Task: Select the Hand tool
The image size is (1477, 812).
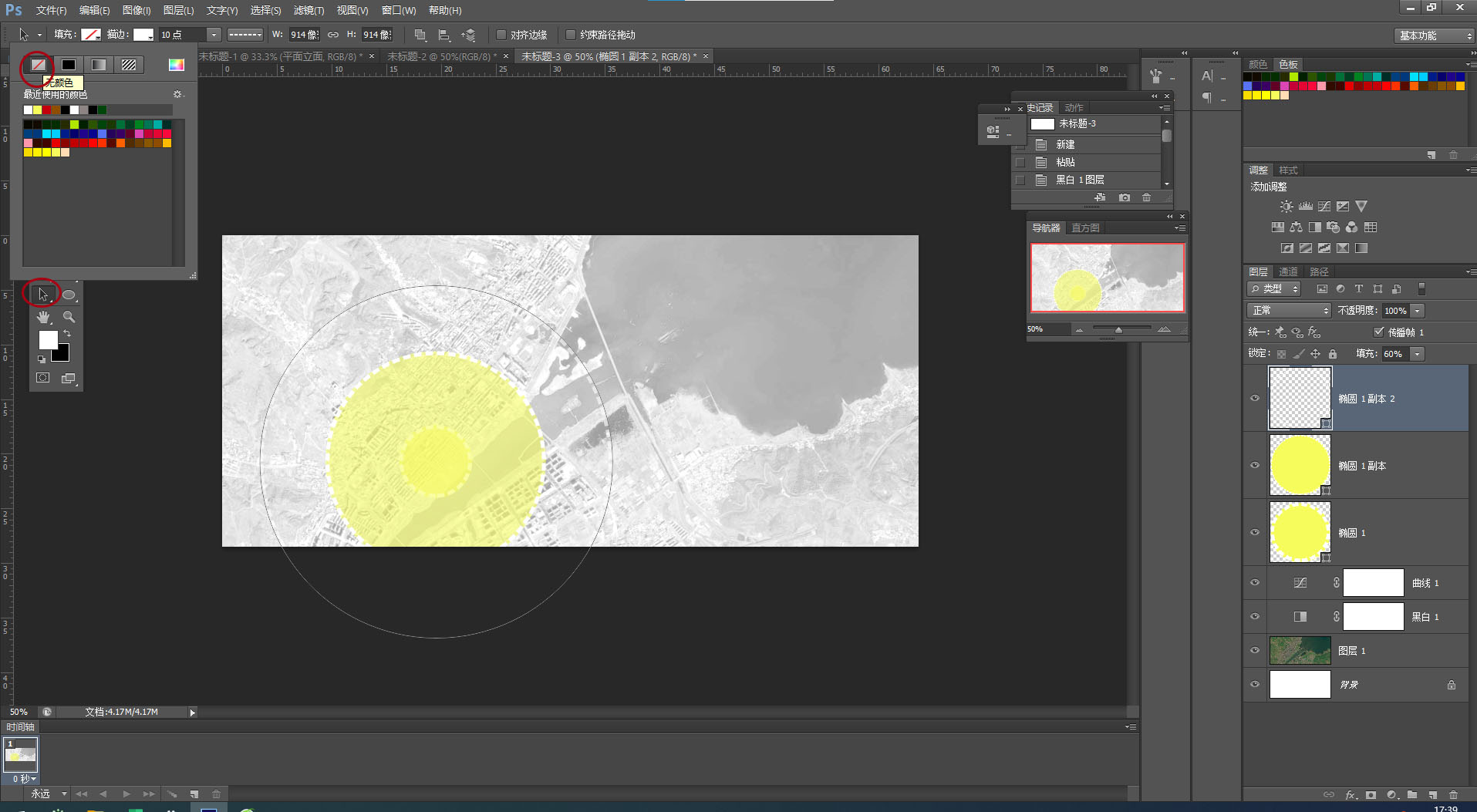Action: (x=43, y=317)
